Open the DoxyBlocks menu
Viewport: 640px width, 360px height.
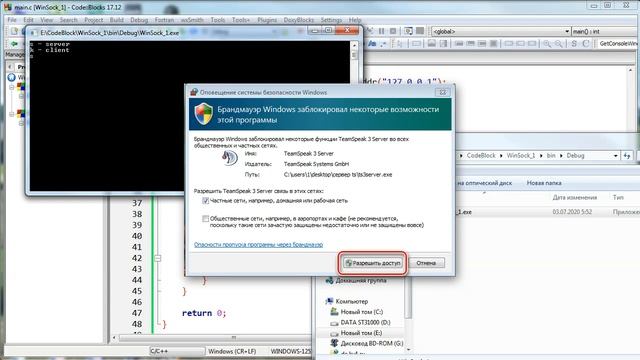point(298,20)
